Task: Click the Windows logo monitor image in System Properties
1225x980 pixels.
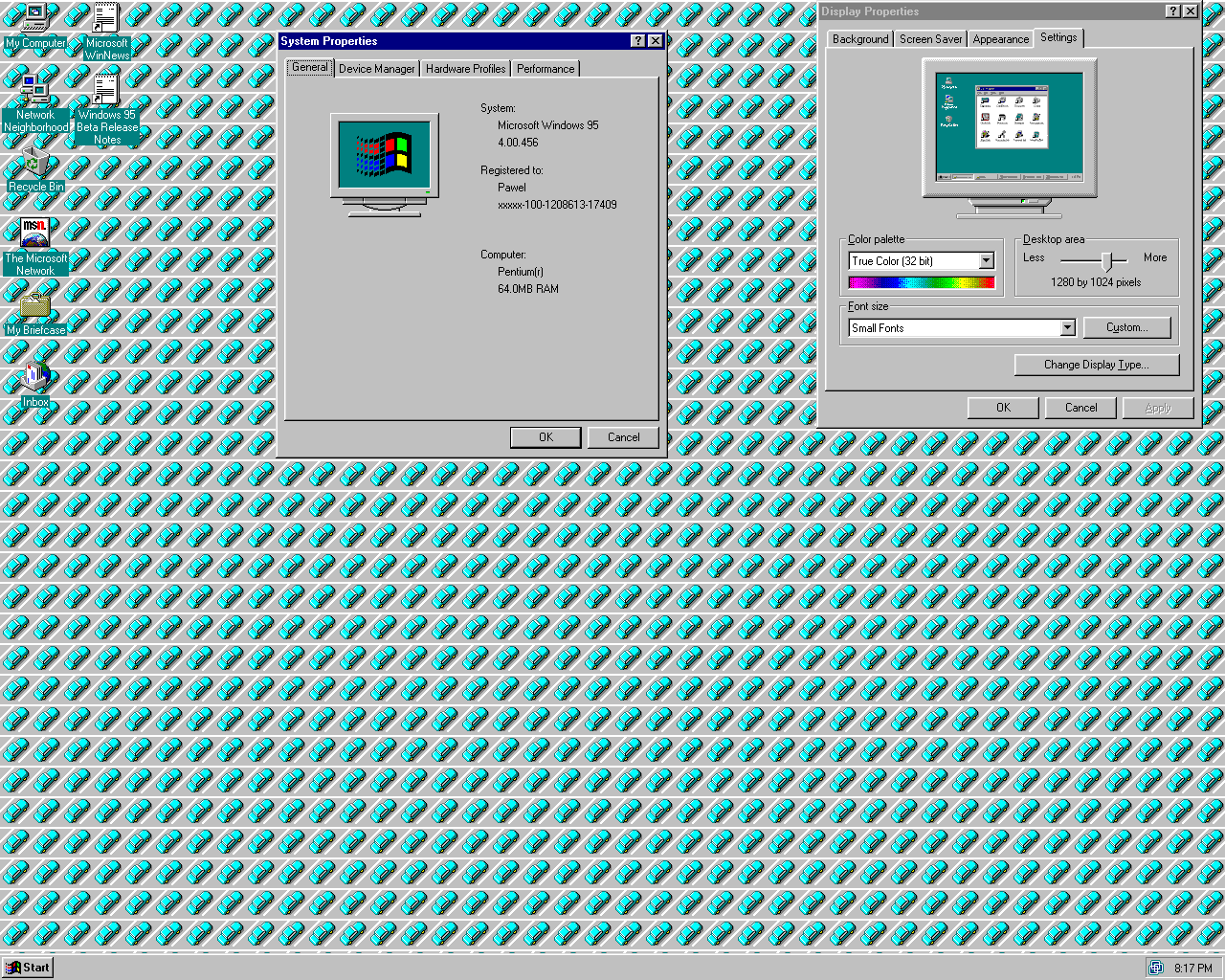Action: tap(385, 165)
